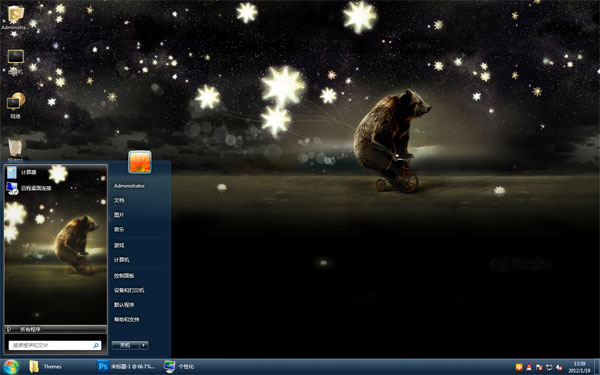Click the Windows Start orb
Screen dimensions: 600x375
[x=11, y=367]
